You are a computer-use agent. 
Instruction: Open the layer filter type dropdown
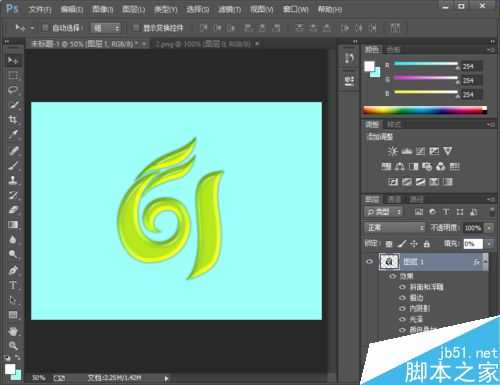(x=383, y=212)
